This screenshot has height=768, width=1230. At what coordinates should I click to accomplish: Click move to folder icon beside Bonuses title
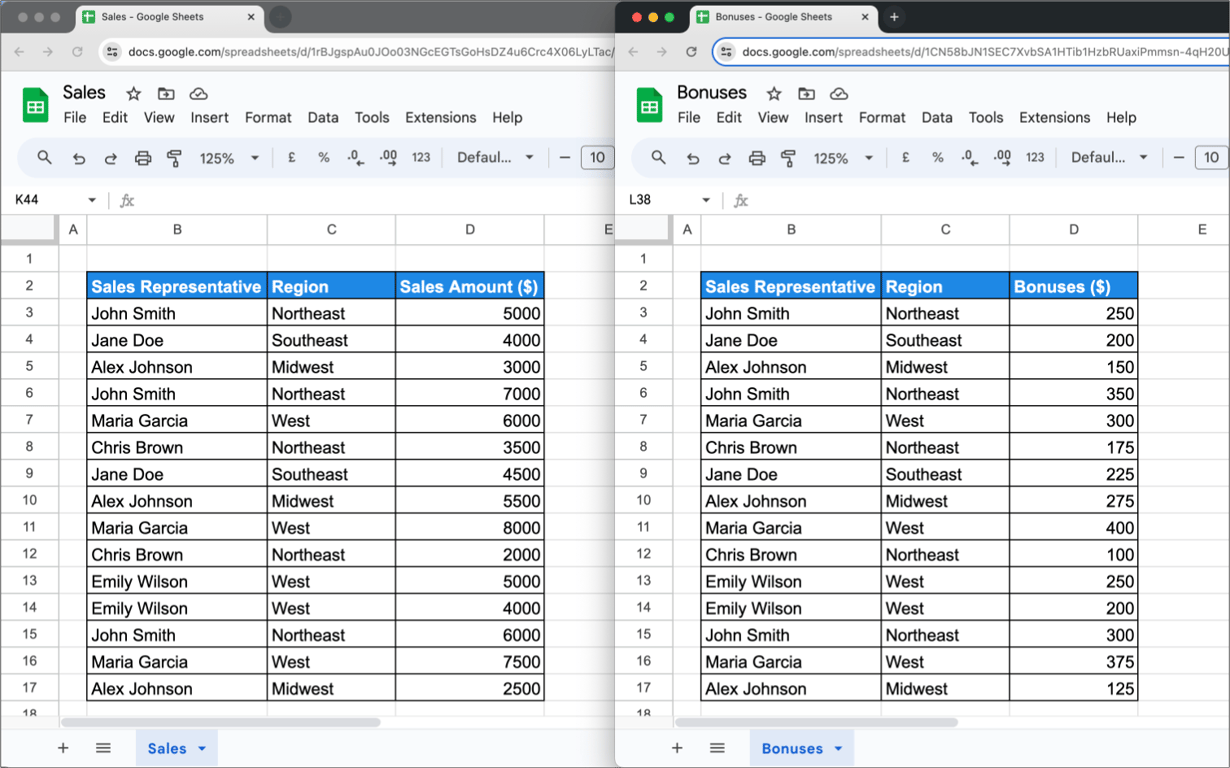(x=806, y=94)
